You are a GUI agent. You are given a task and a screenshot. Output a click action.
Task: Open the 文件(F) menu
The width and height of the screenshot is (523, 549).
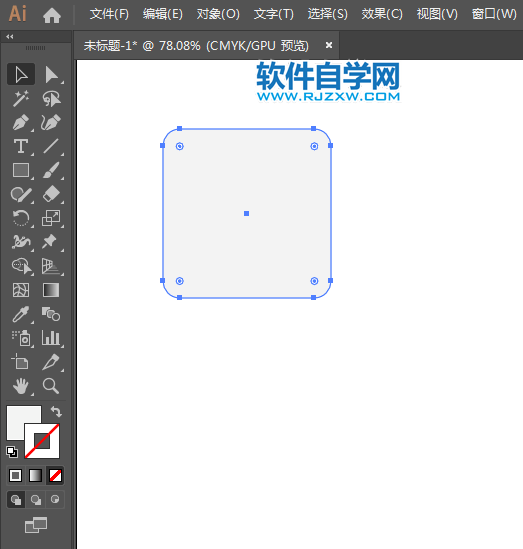point(109,14)
